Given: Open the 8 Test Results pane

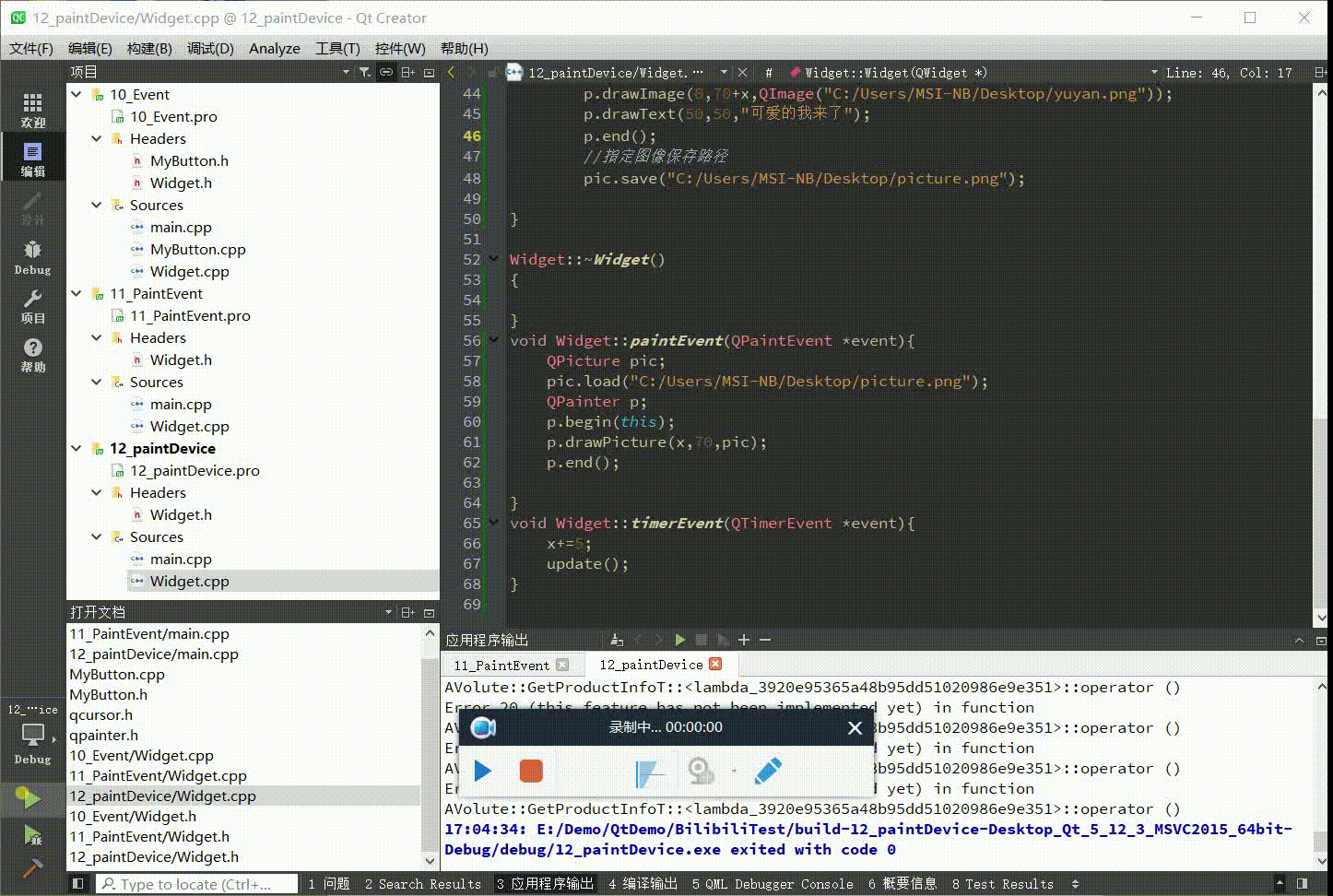Looking at the screenshot, I should 1002,883.
